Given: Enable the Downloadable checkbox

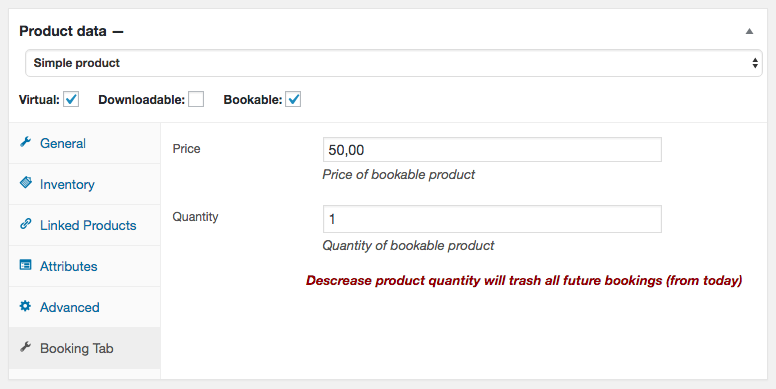Looking at the screenshot, I should [x=196, y=99].
